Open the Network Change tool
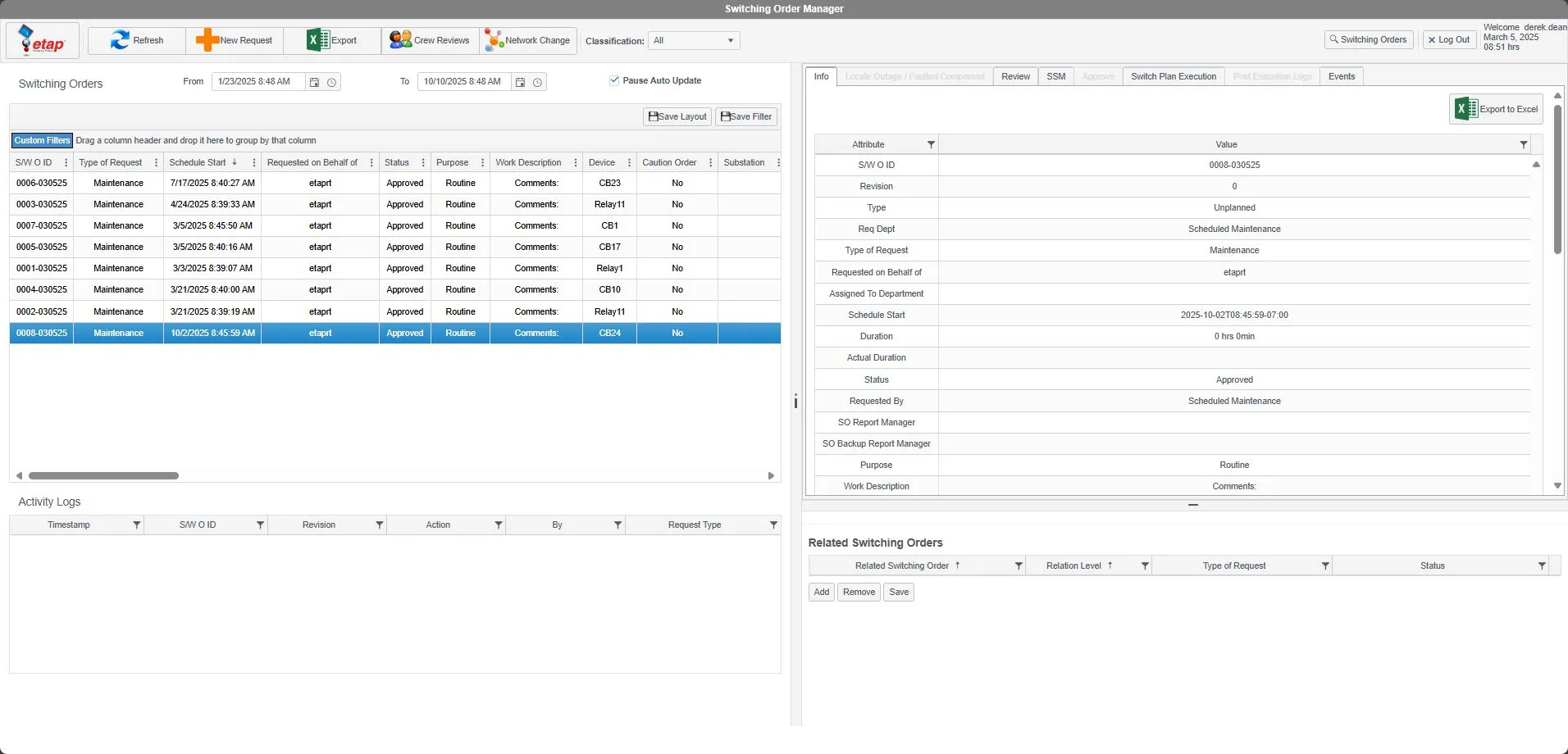Image resolution: width=1568 pixels, height=754 pixels. point(528,40)
